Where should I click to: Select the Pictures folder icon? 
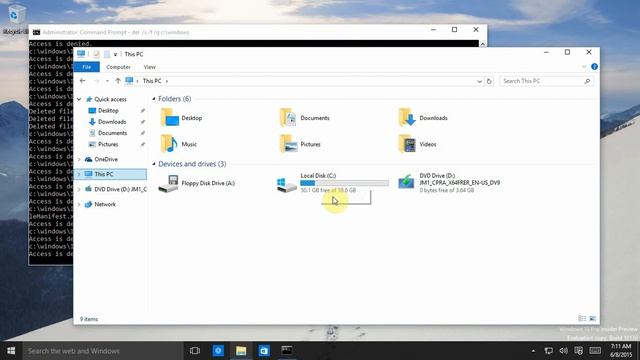288,144
